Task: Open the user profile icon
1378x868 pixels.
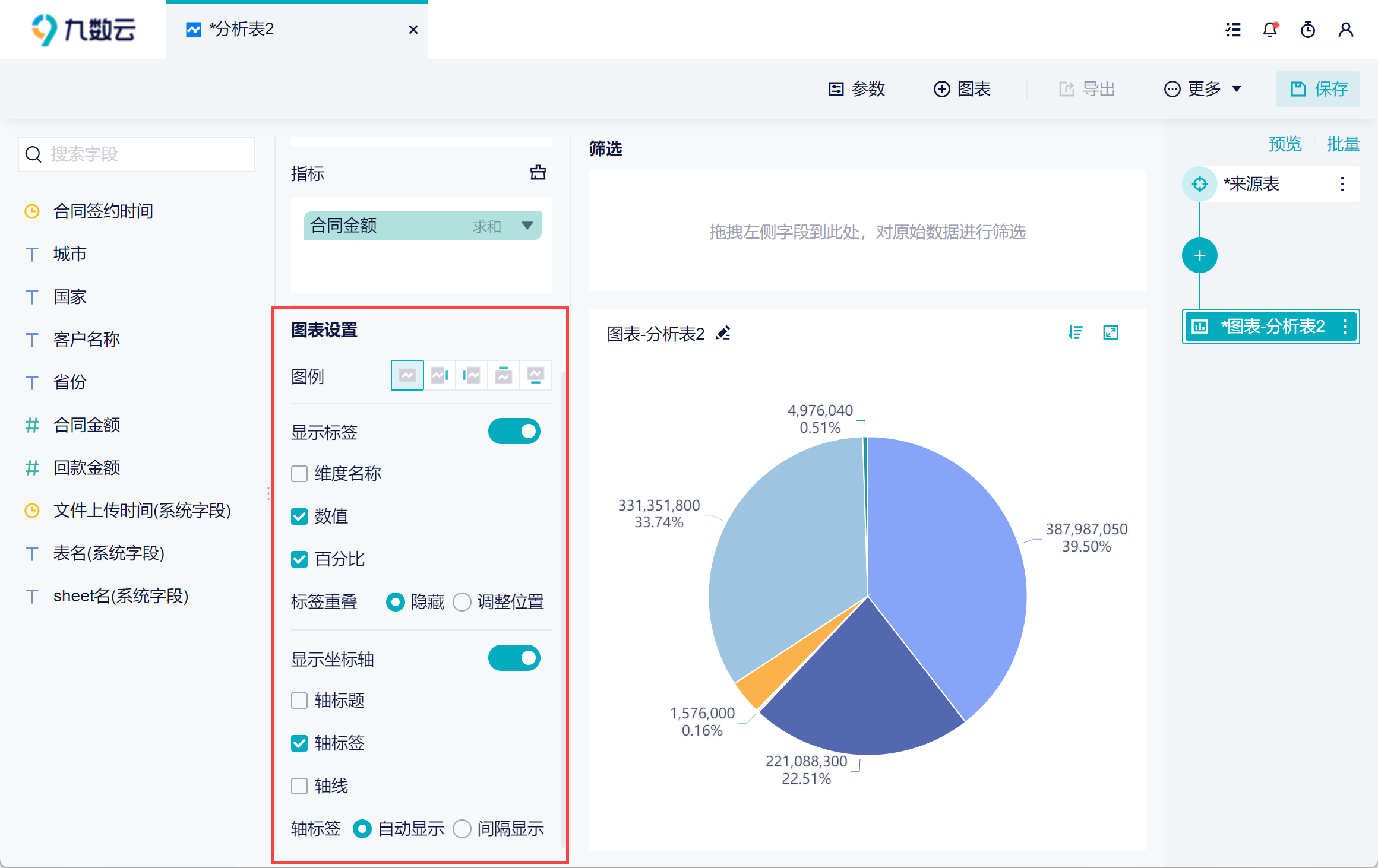Action: point(1346,30)
